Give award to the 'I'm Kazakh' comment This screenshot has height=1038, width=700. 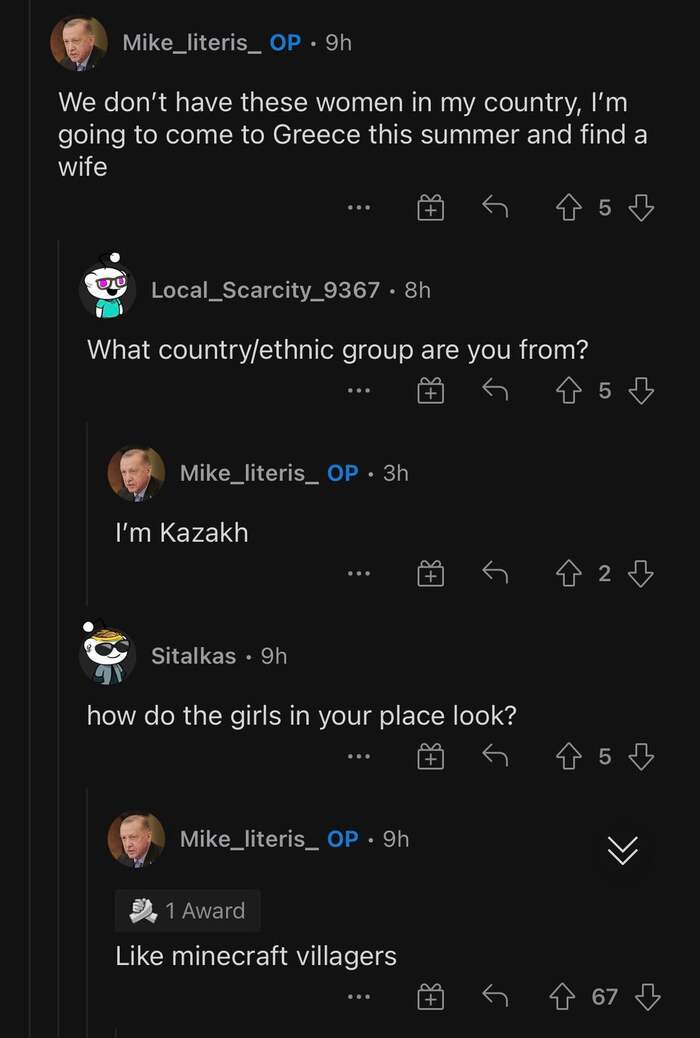pos(430,573)
